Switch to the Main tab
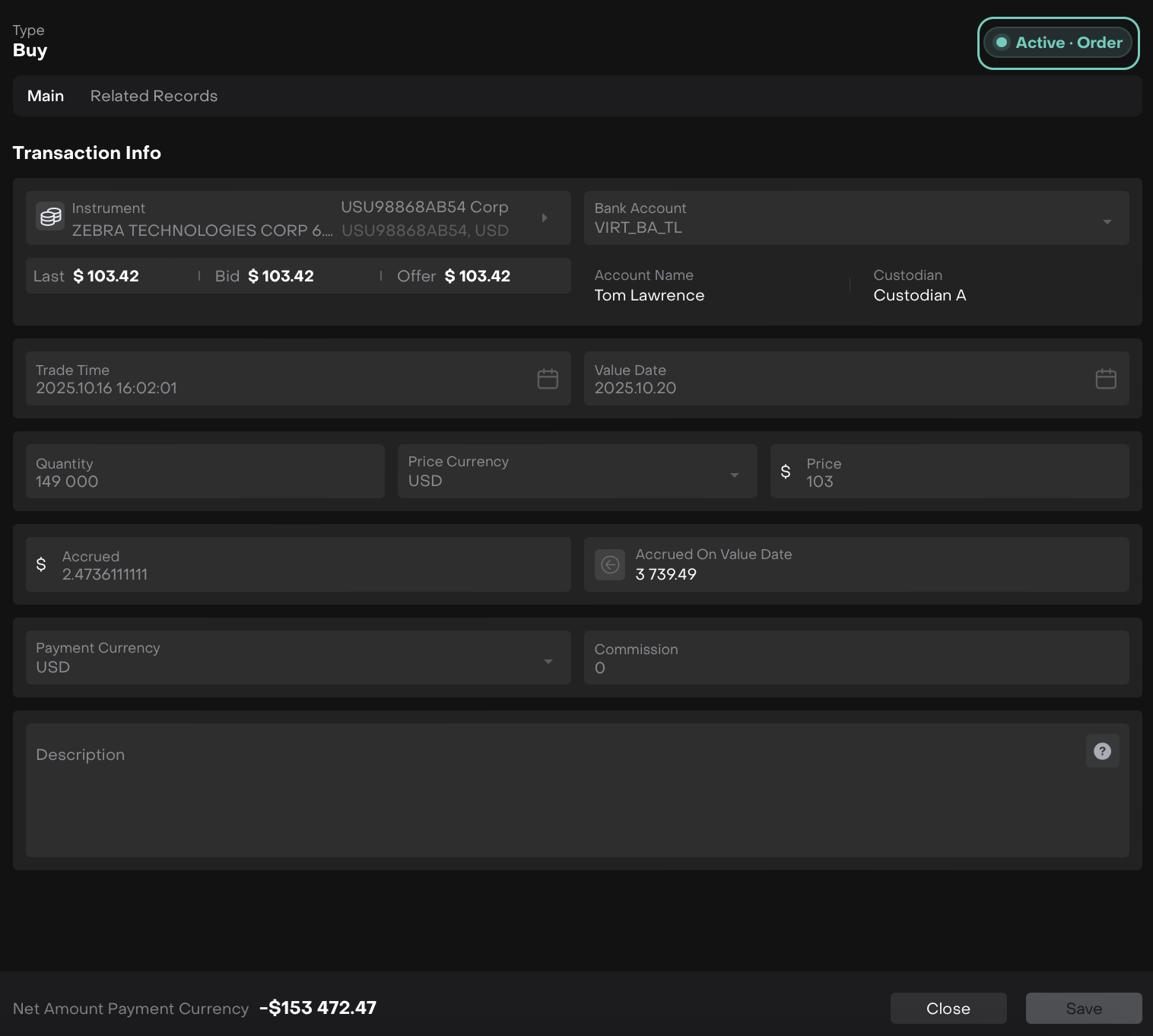The height and width of the screenshot is (1036, 1153). [x=46, y=96]
